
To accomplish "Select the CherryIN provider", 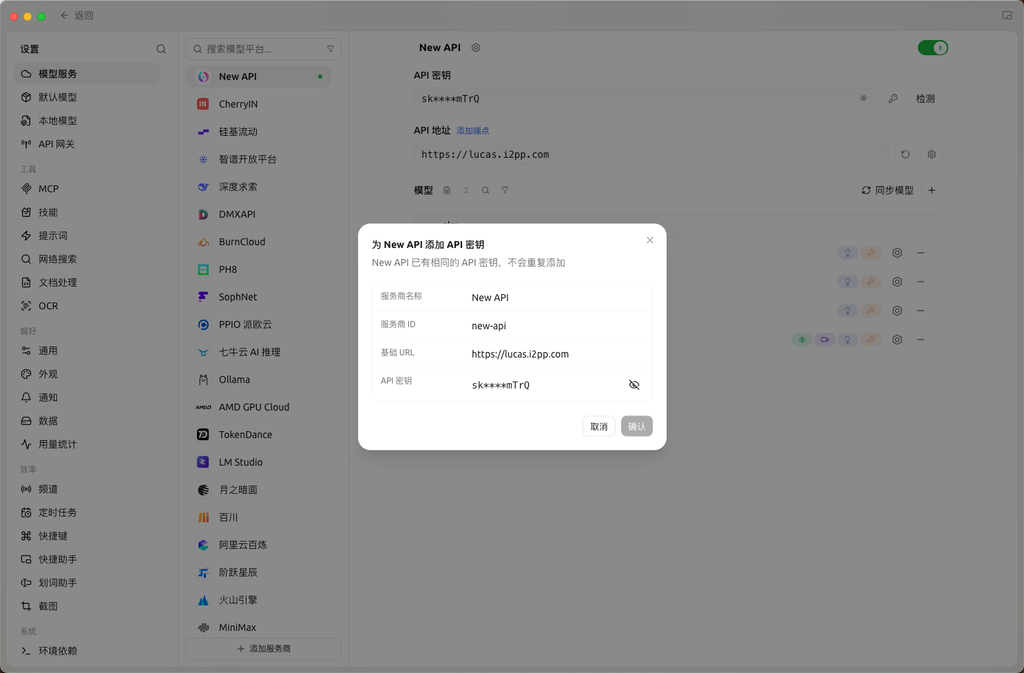I will (x=258, y=104).
